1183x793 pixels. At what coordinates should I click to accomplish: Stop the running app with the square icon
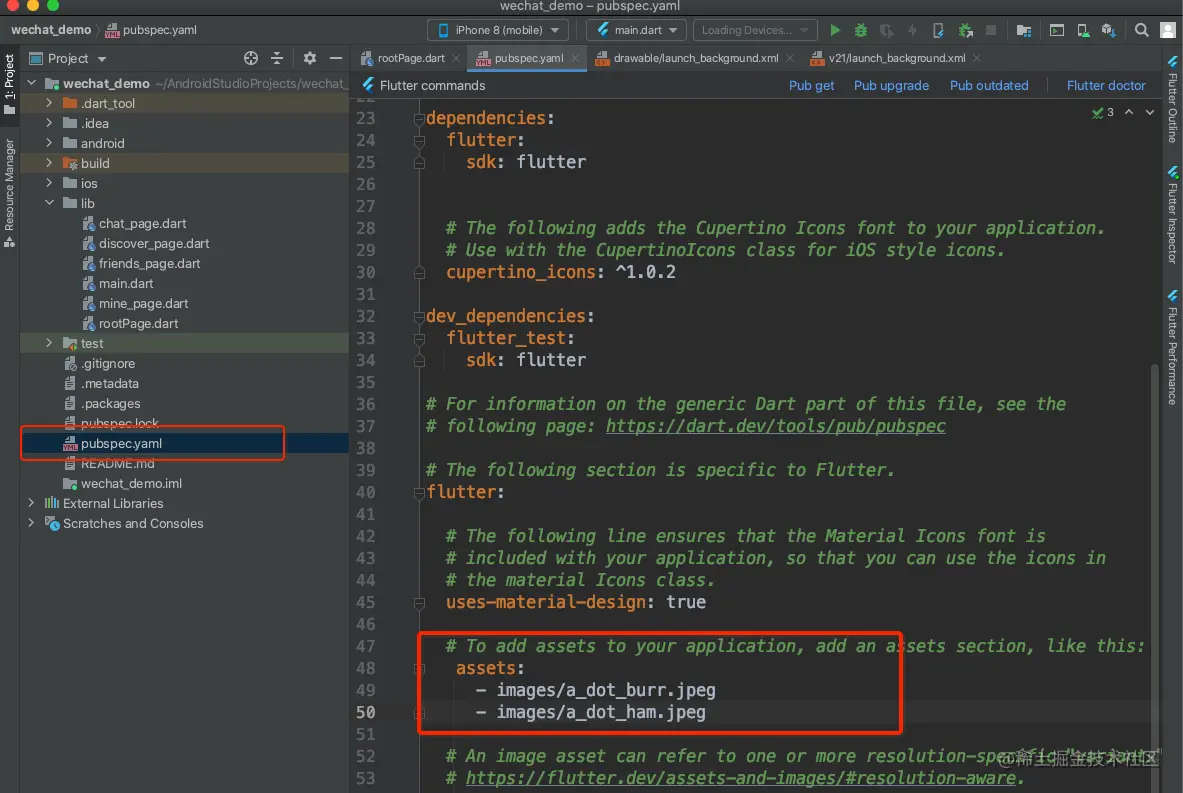[991, 30]
